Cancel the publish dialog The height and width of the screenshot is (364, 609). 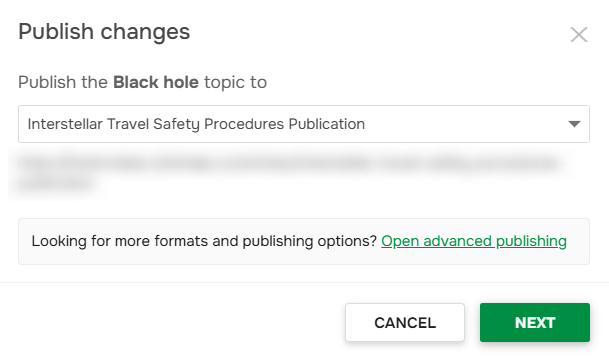click(x=405, y=322)
